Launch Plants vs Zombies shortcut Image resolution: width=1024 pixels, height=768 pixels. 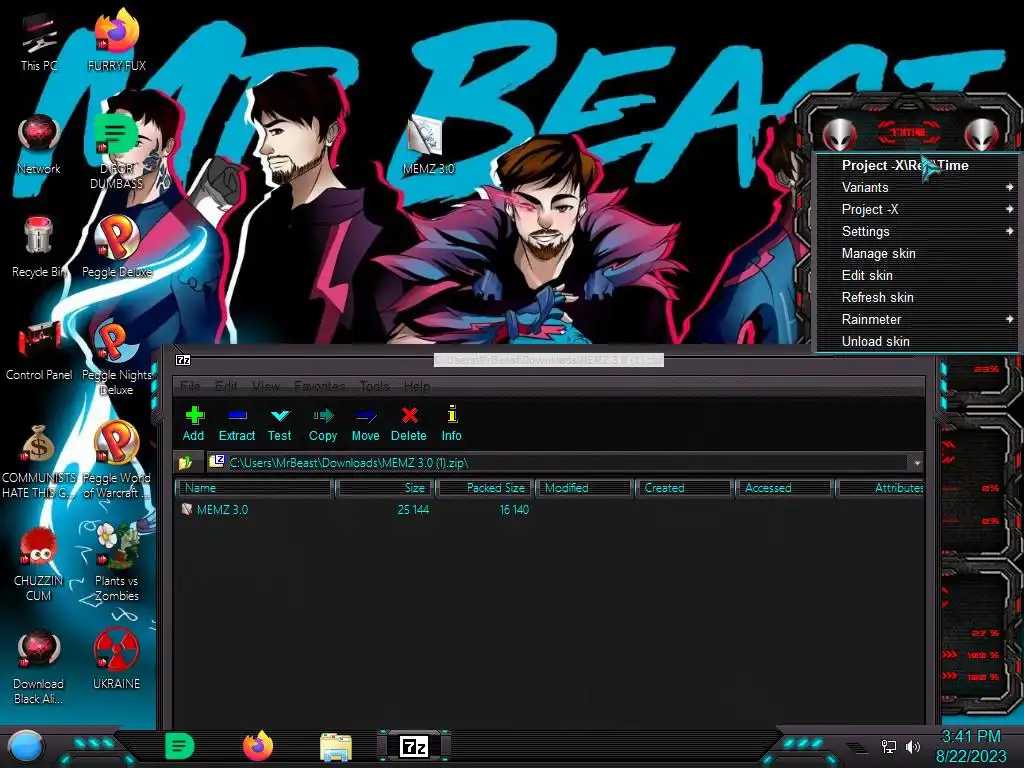tap(117, 563)
